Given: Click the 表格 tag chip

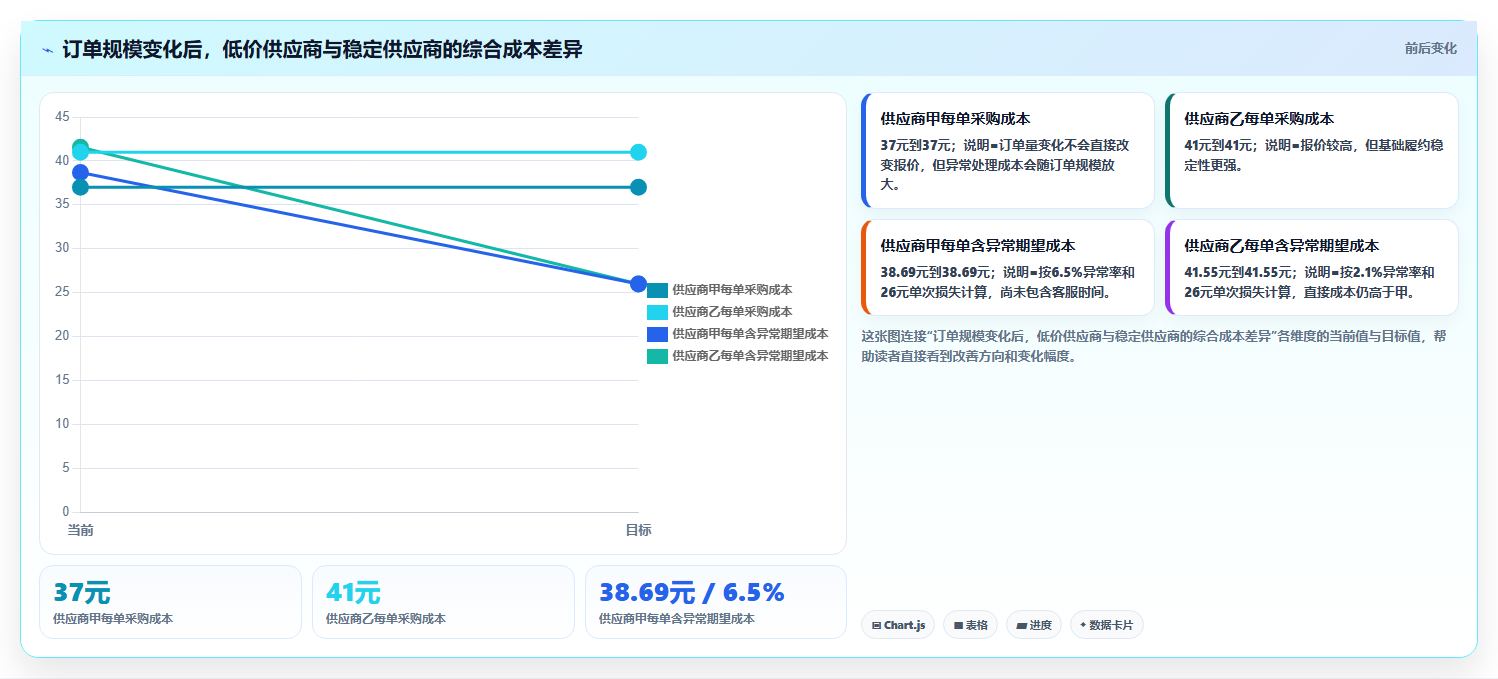Looking at the screenshot, I should coord(970,625).
